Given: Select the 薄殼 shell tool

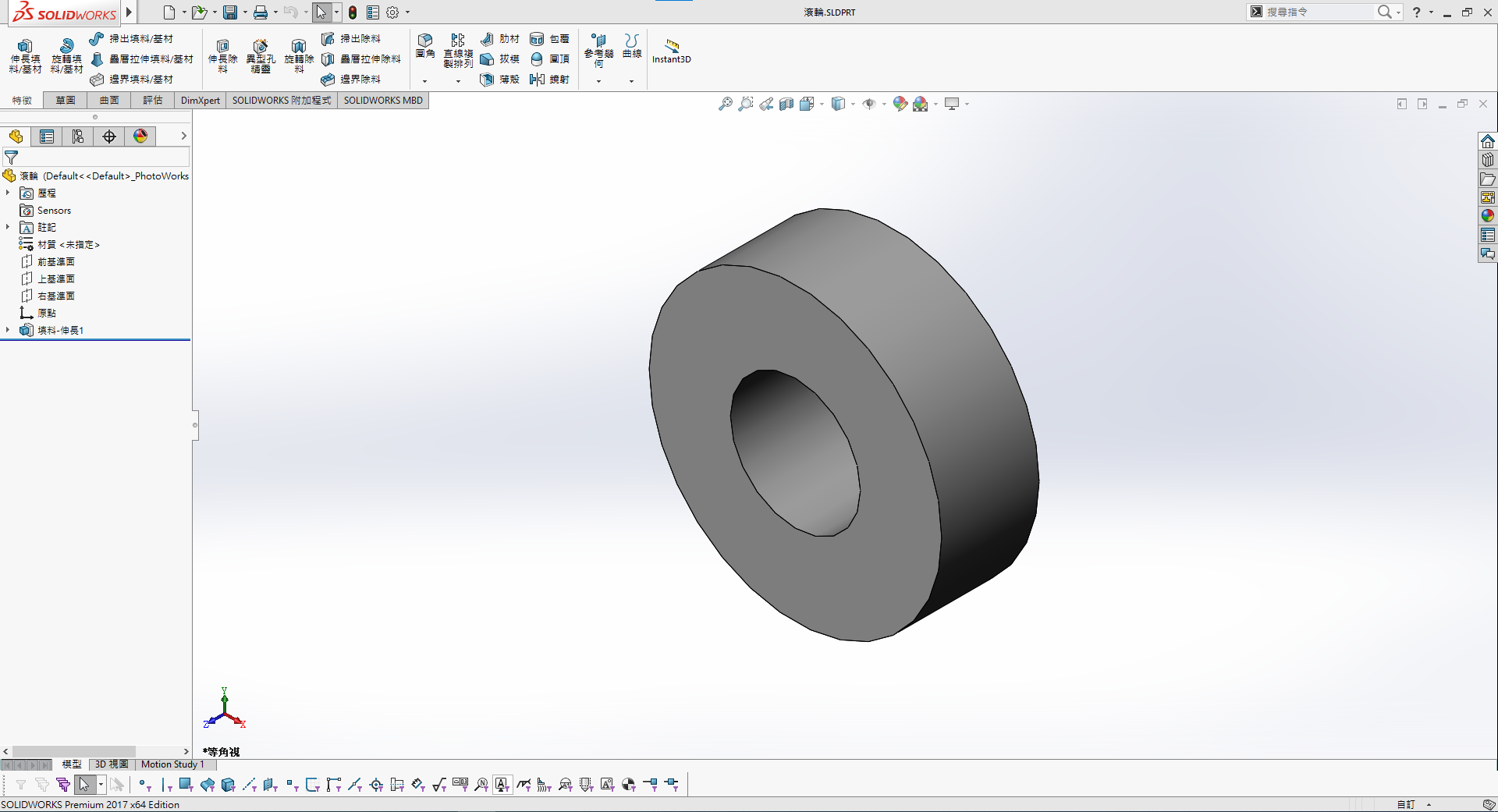Looking at the screenshot, I should pos(500,80).
